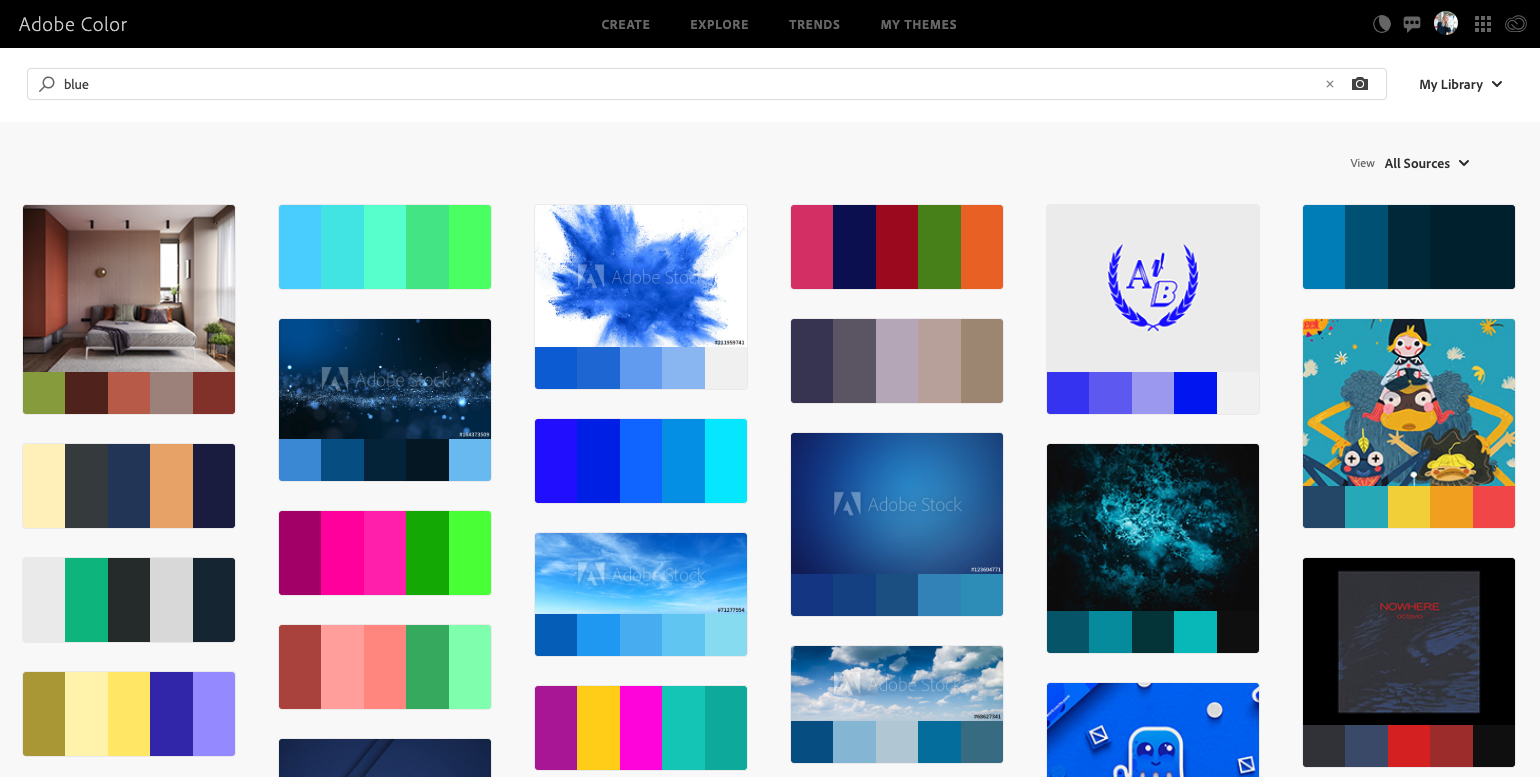The image size is (1540, 777).
Task: Open the blue sky wispy clouds image
Action: [x=641, y=573]
